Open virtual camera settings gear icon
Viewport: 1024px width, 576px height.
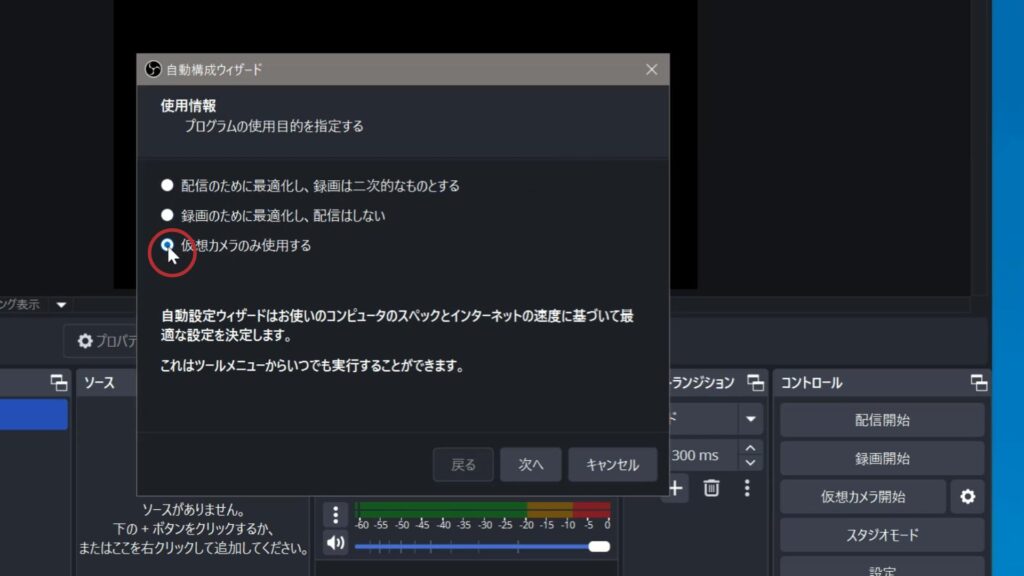(x=967, y=496)
